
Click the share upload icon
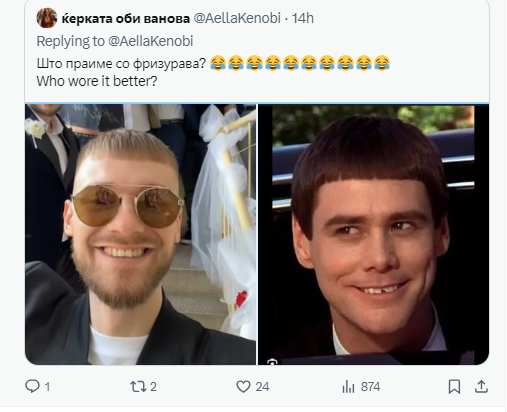(481, 387)
